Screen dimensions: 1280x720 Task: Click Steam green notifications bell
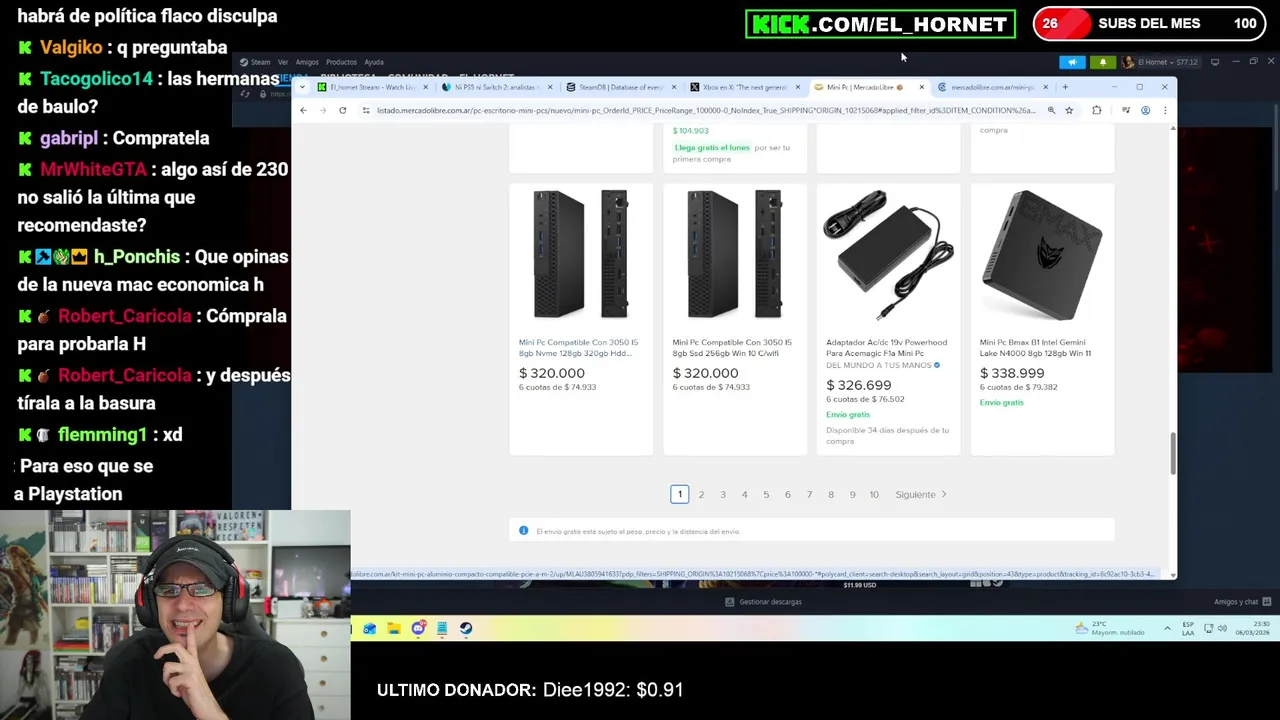click(x=1103, y=62)
